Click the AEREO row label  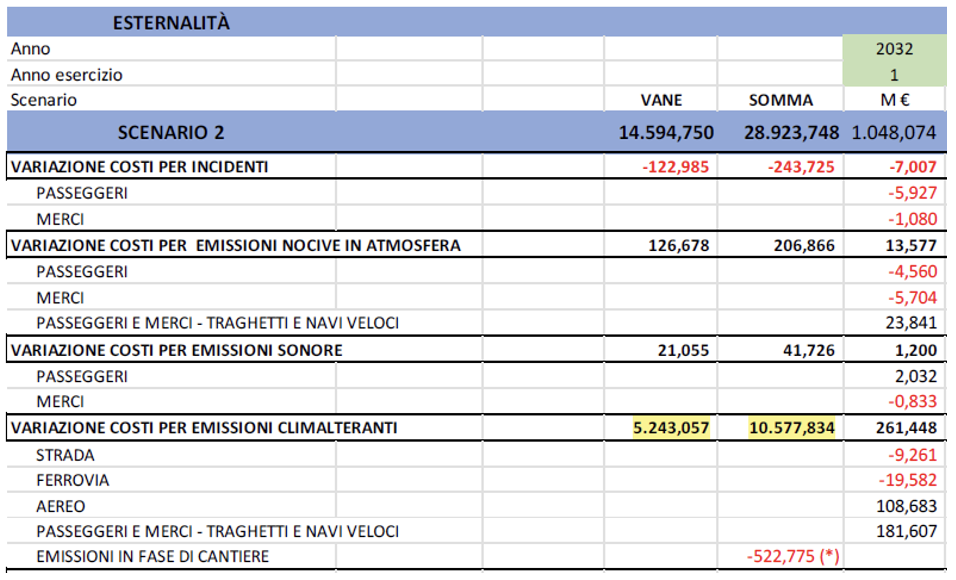pos(60,506)
